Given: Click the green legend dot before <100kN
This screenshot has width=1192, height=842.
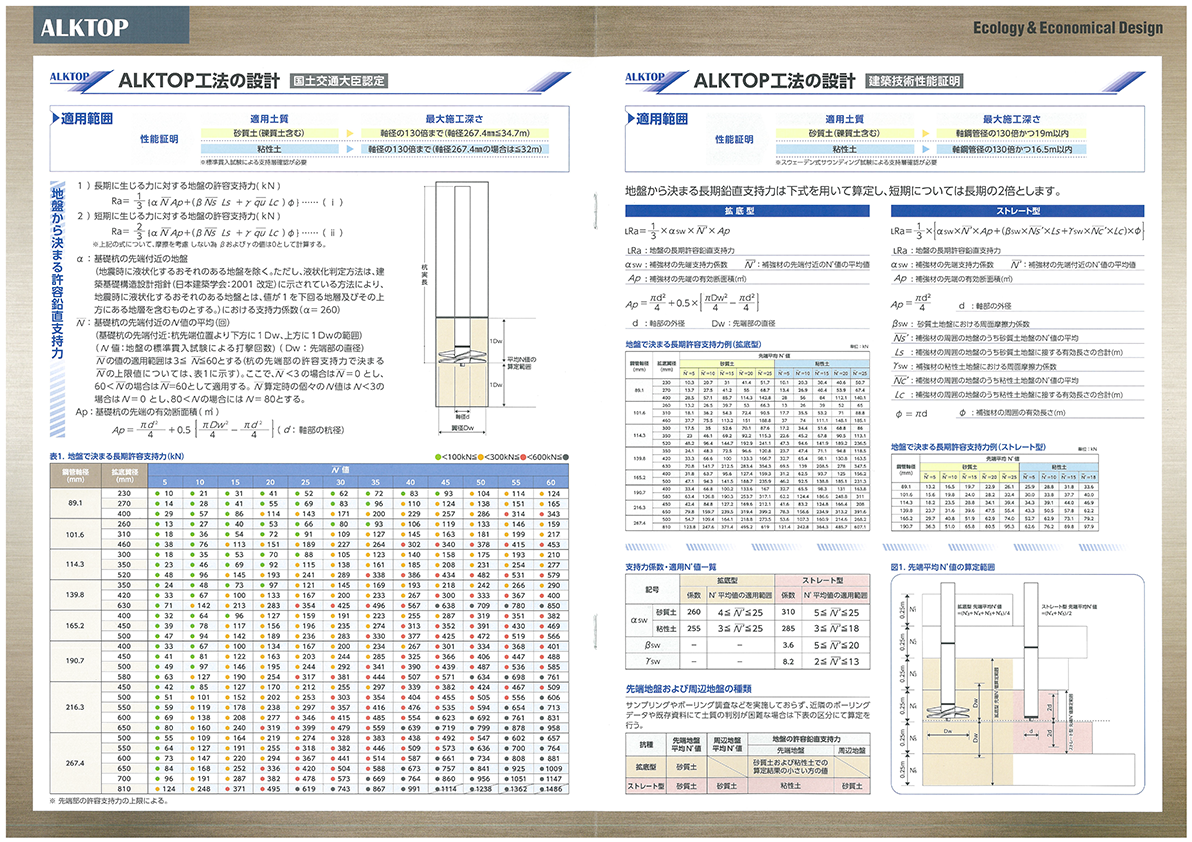Looking at the screenshot, I should (x=438, y=457).
